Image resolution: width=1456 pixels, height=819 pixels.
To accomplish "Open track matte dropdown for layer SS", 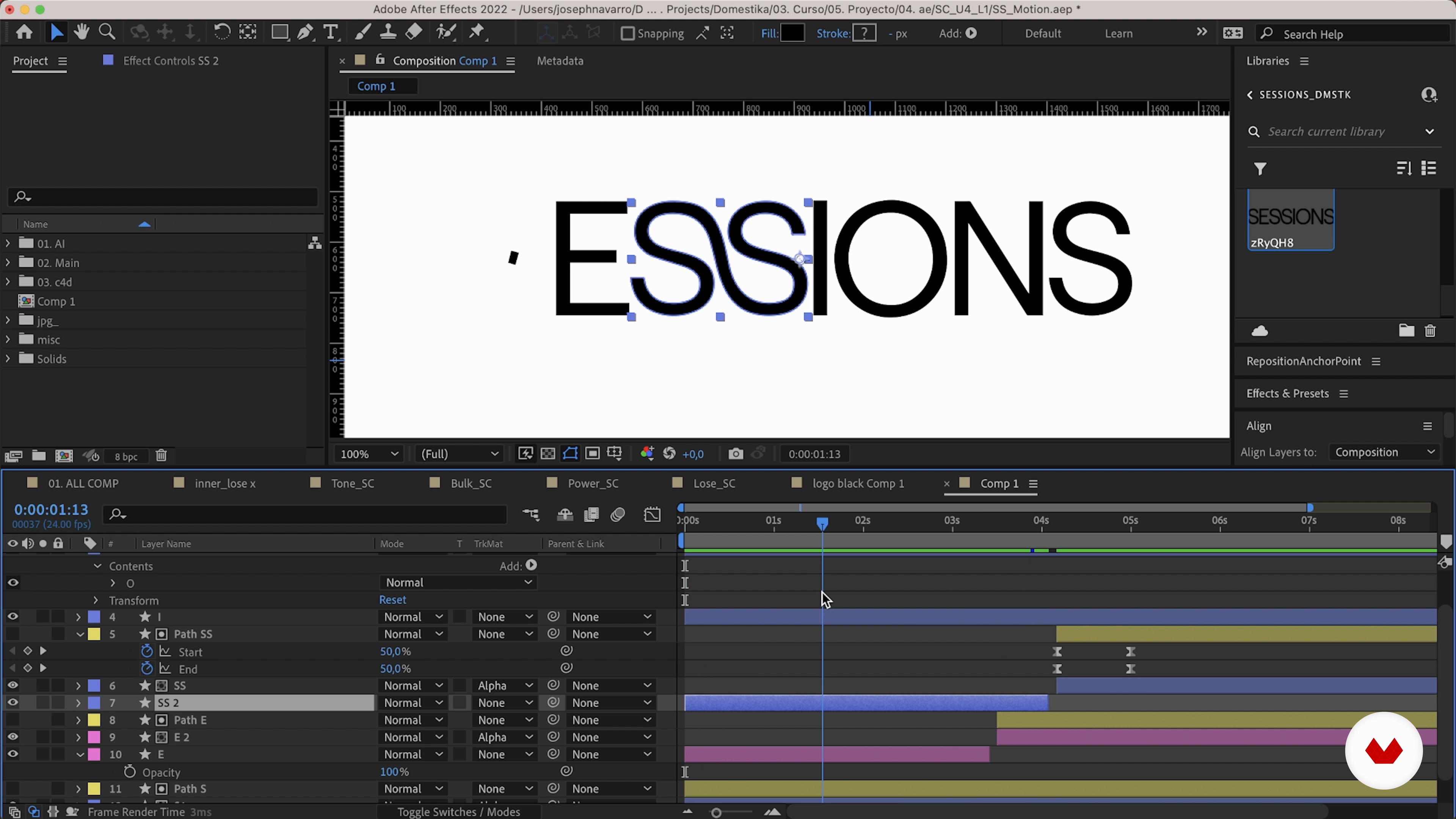I will point(504,686).
